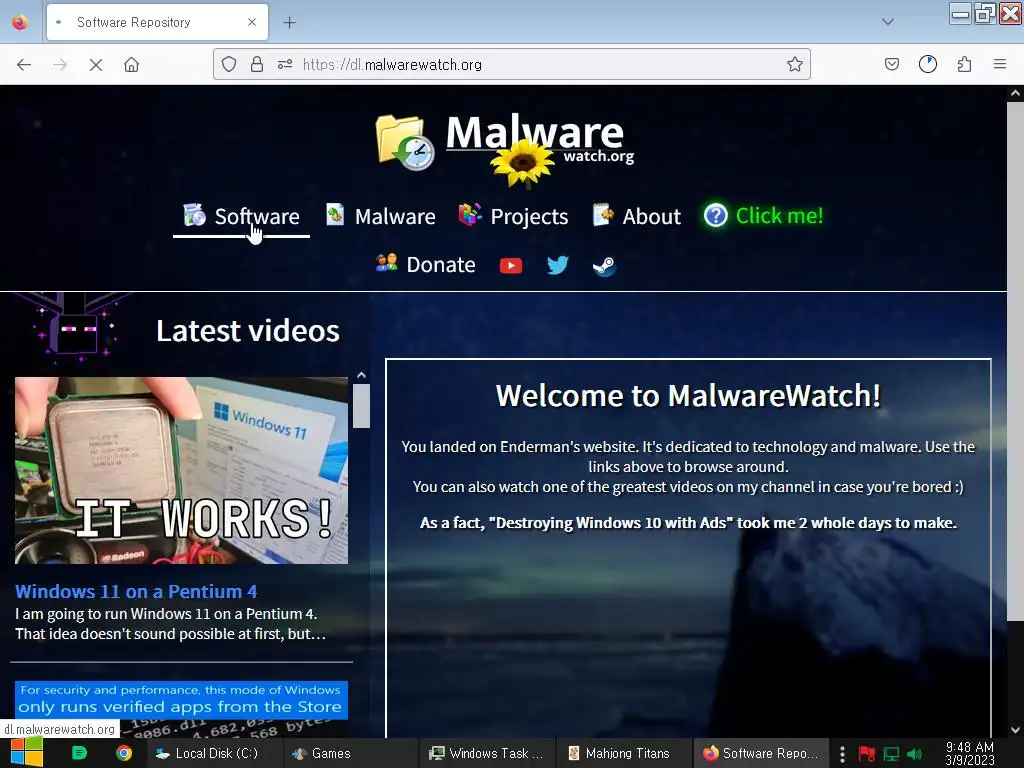
Task: Open the 'Windows 11 on a Pentium 4' title link
Action: click(136, 592)
